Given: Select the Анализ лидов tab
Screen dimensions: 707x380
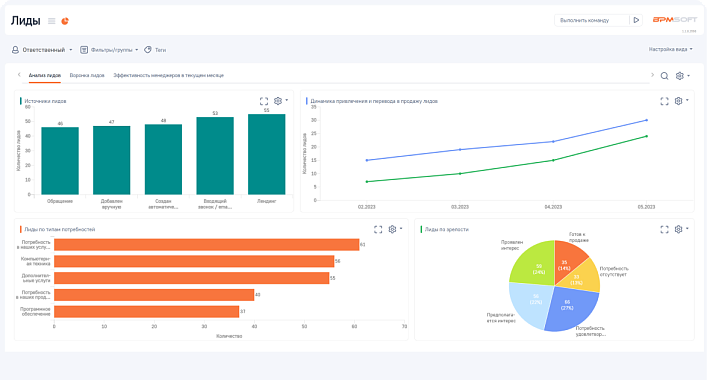Looking at the screenshot, I should click(x=45, y=75).
